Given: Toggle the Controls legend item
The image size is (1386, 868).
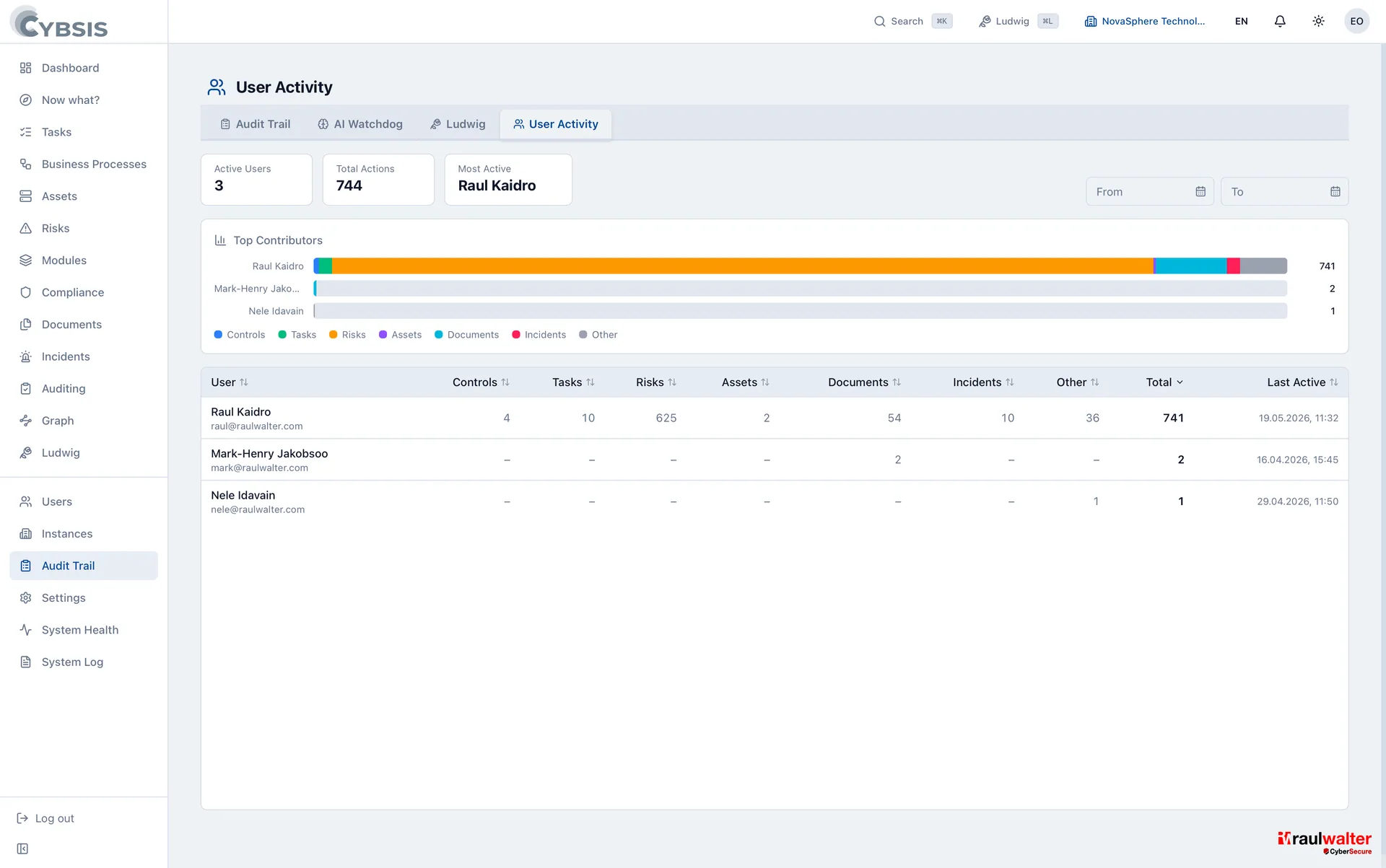Looking at the screenshot, I should (240, 335).
